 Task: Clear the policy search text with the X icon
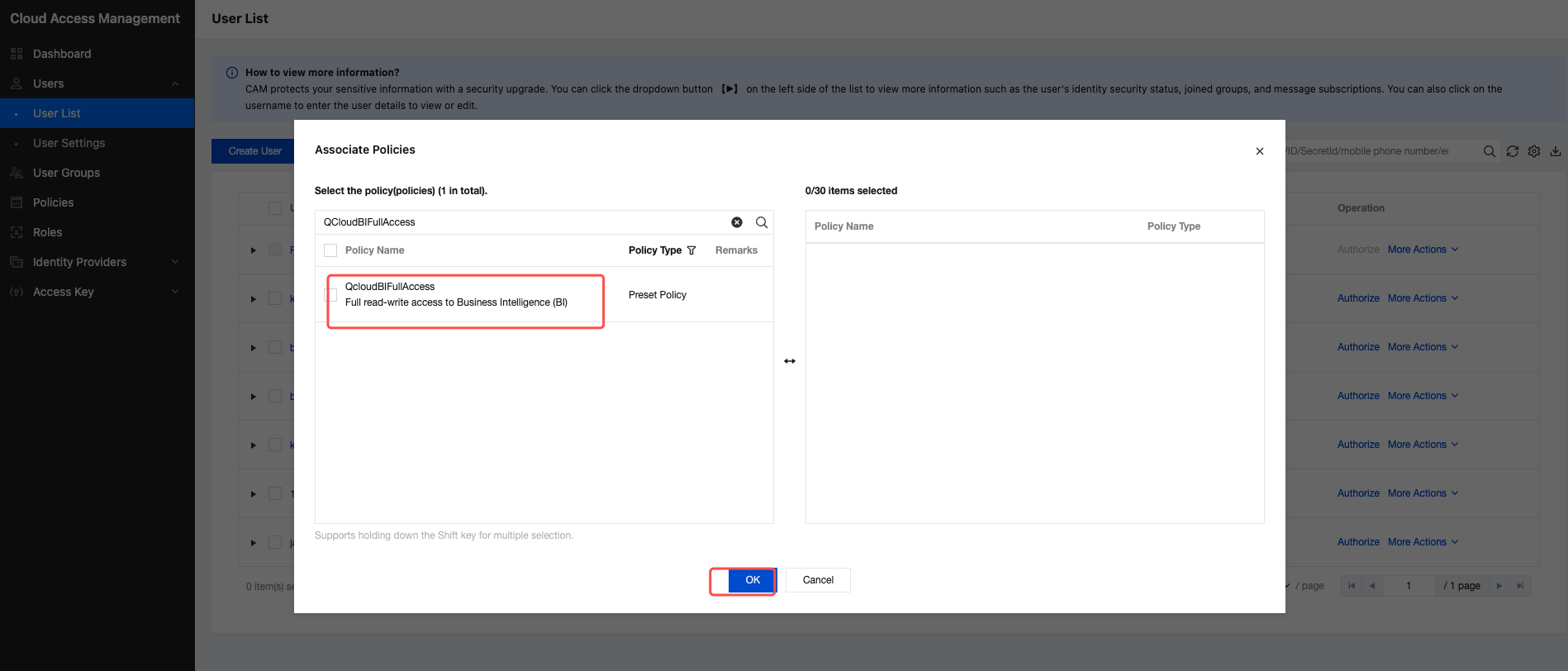coord(737,222)
